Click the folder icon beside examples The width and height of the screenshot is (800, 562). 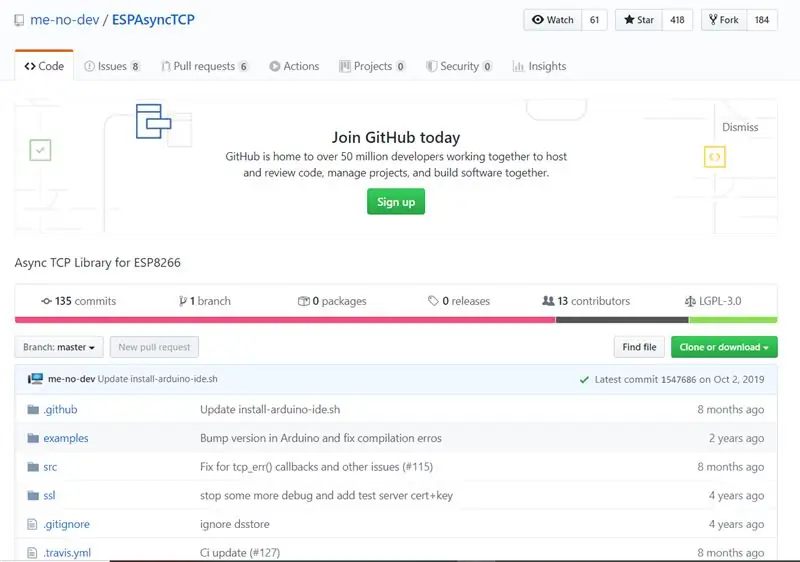(x=33, y=438)
